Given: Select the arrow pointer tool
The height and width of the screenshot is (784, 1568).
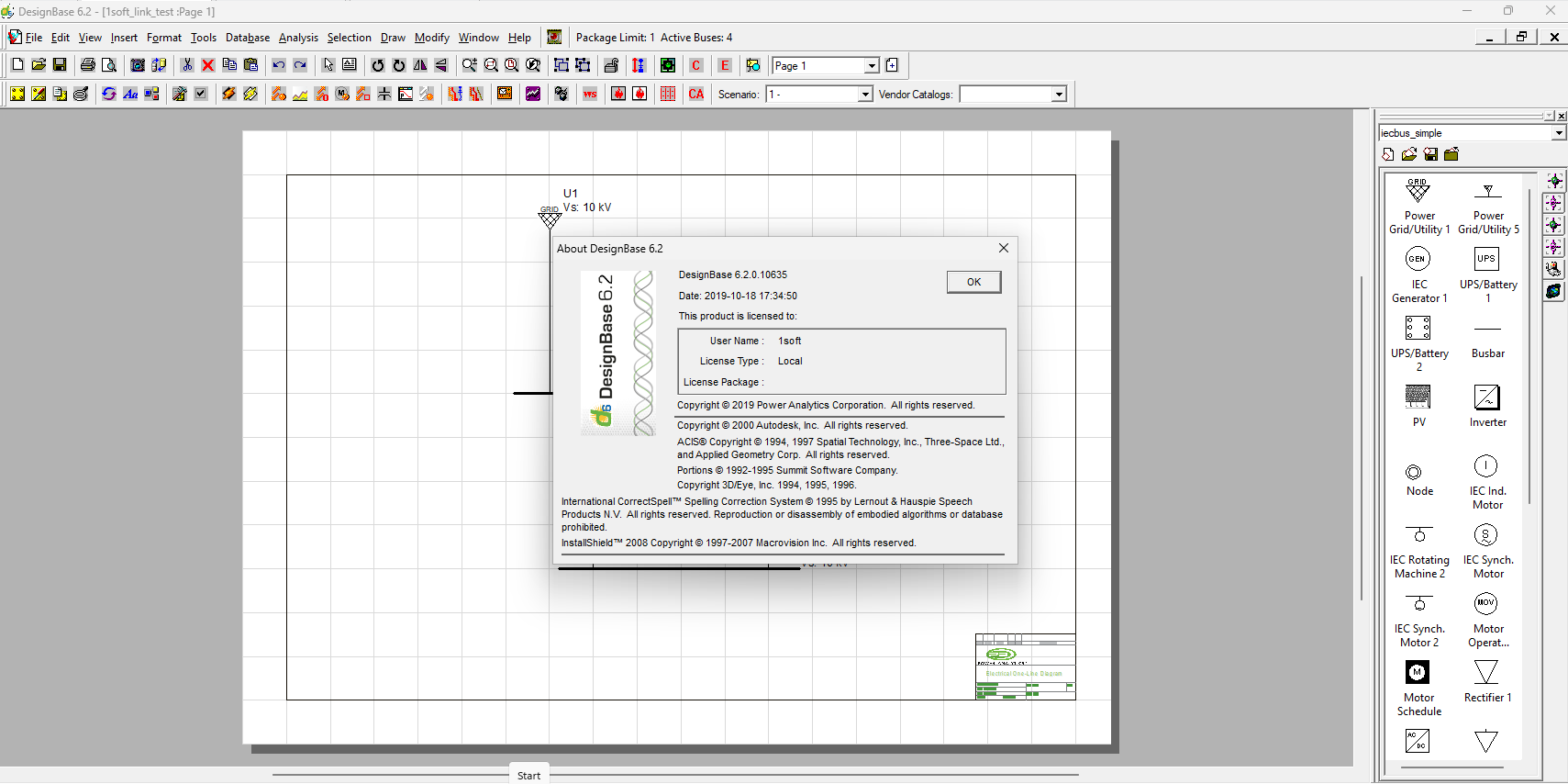Looking at the screenshot, I should coord(328,65).
